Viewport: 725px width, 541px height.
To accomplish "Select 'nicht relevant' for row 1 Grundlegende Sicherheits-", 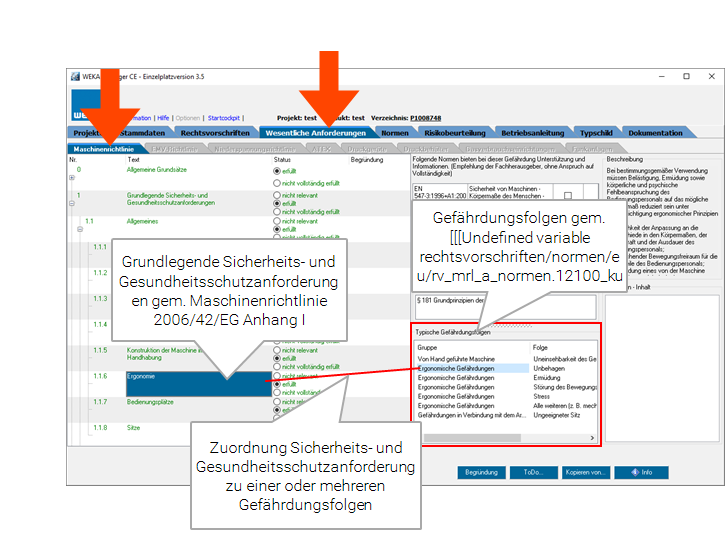I will [x=277, y=195].
